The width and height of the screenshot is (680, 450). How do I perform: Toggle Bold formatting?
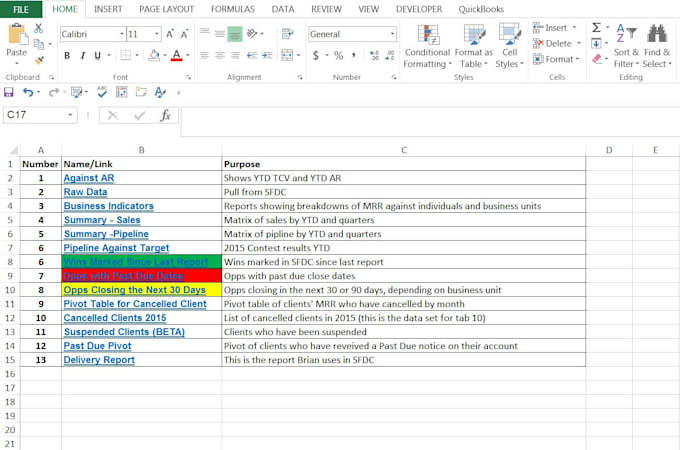[67, 55]
